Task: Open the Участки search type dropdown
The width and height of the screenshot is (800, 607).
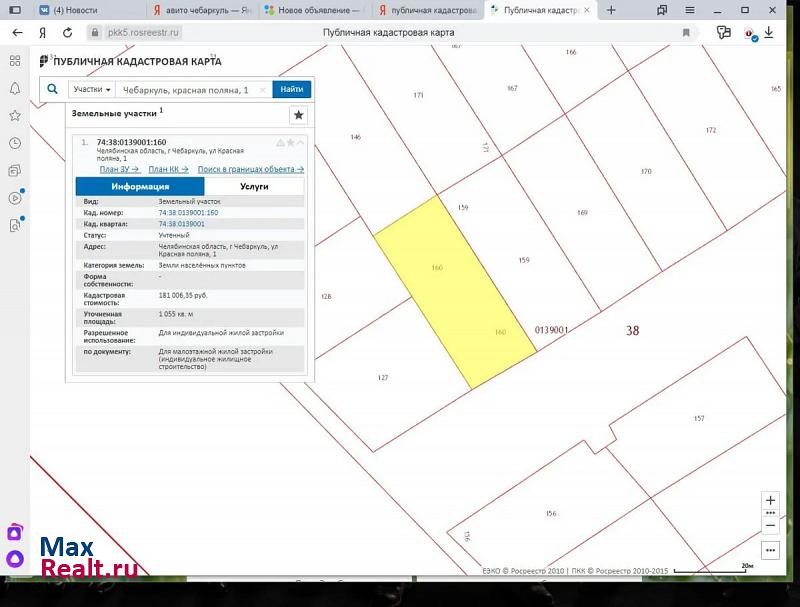Action: [x=92, y=89]
